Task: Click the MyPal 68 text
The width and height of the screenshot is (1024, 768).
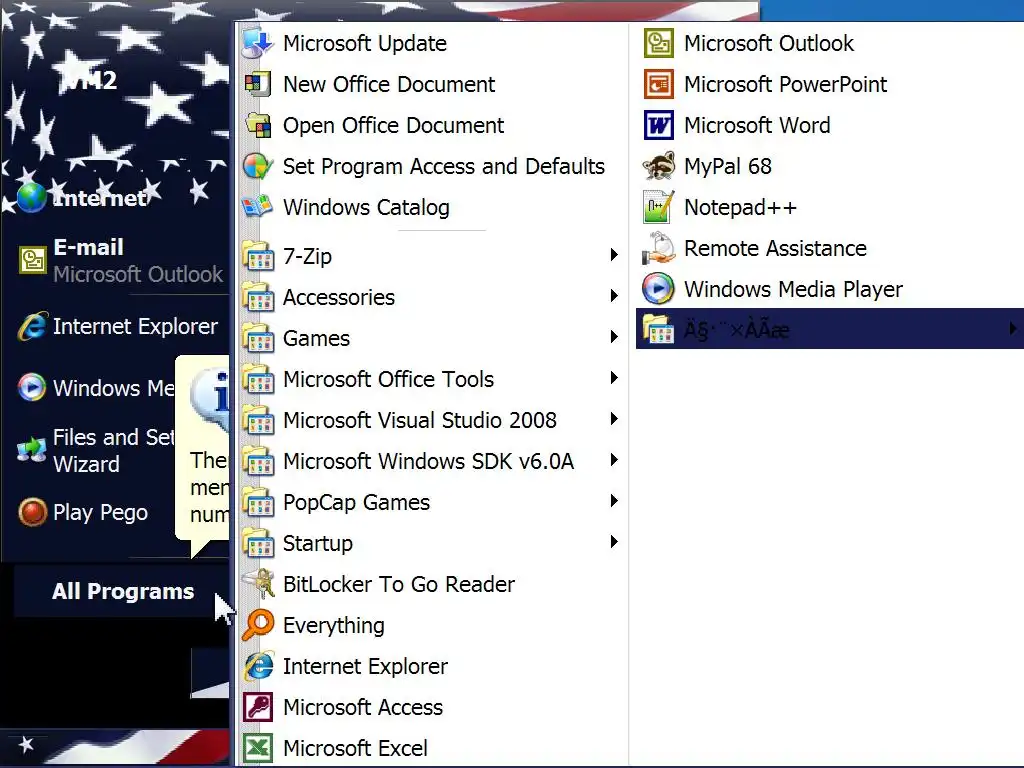Action: 728,167
